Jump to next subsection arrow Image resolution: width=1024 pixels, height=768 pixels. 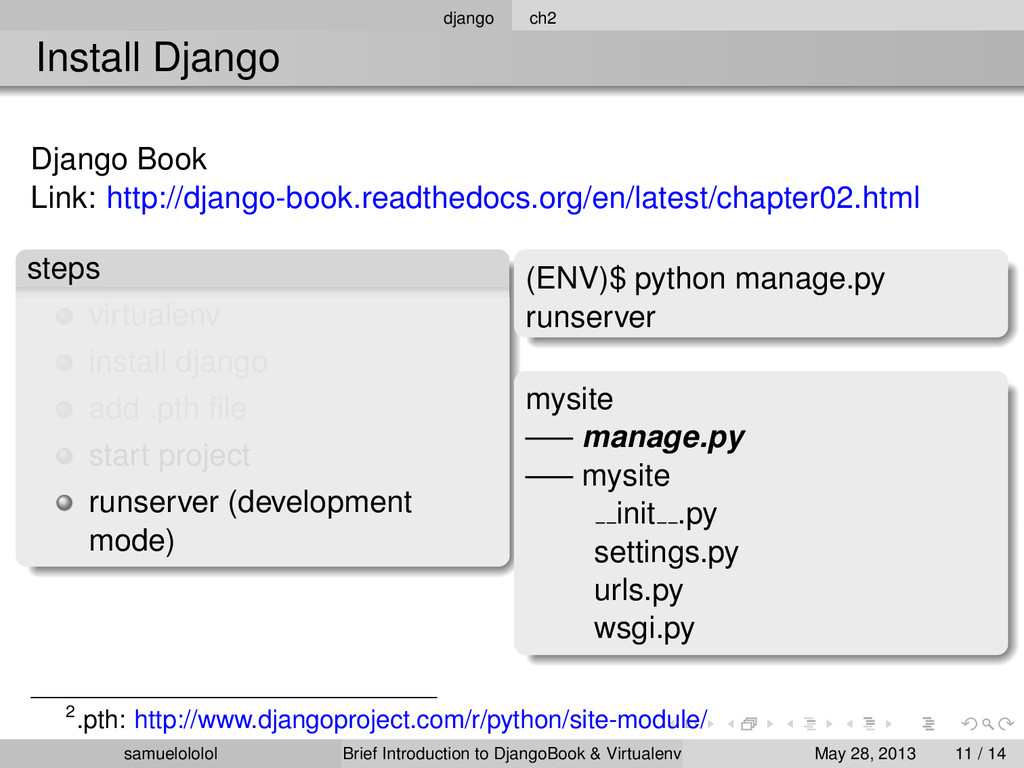(x=829, y=724)
